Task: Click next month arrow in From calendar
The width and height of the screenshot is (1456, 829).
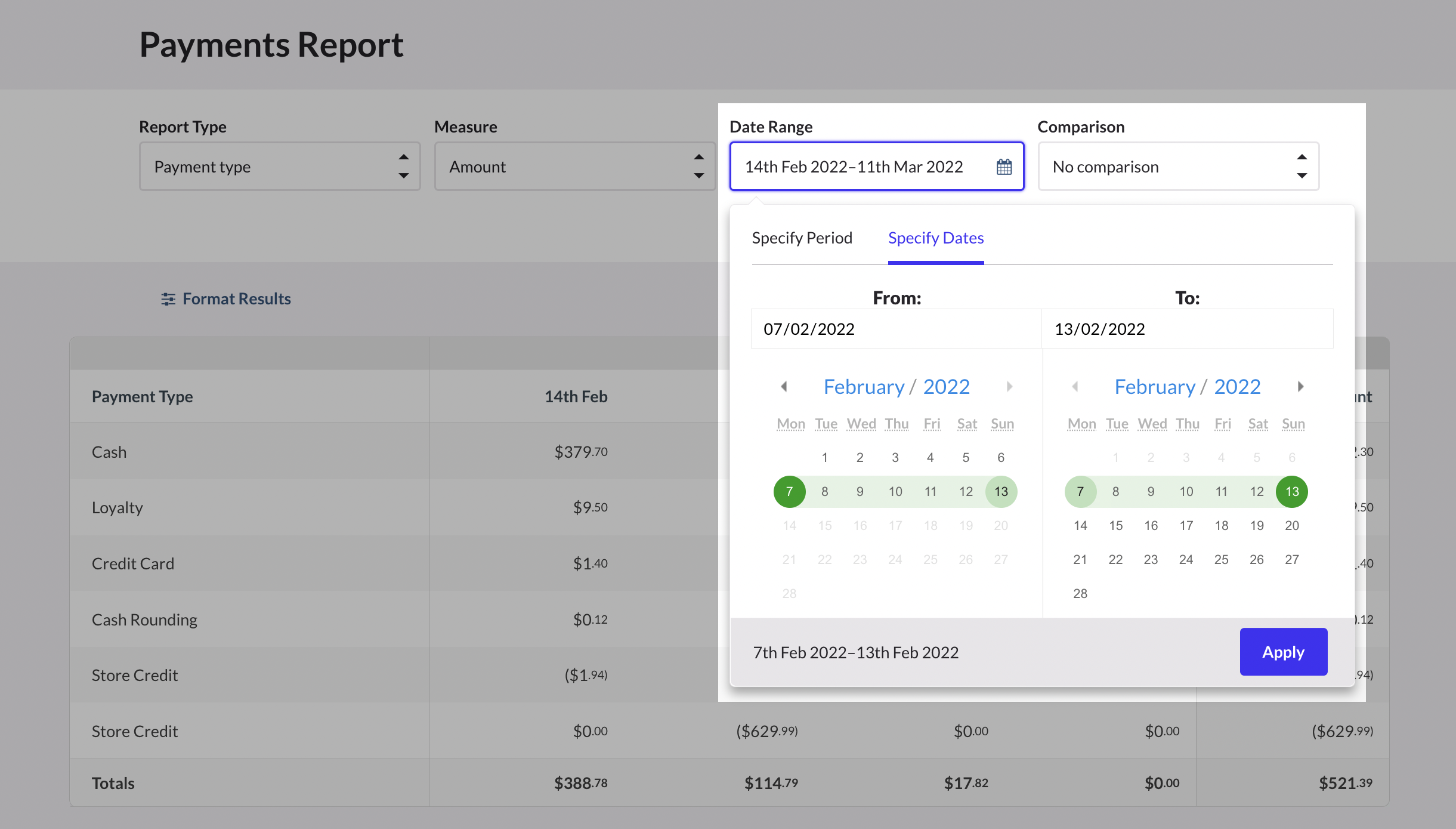Action: pos(1009,387)
